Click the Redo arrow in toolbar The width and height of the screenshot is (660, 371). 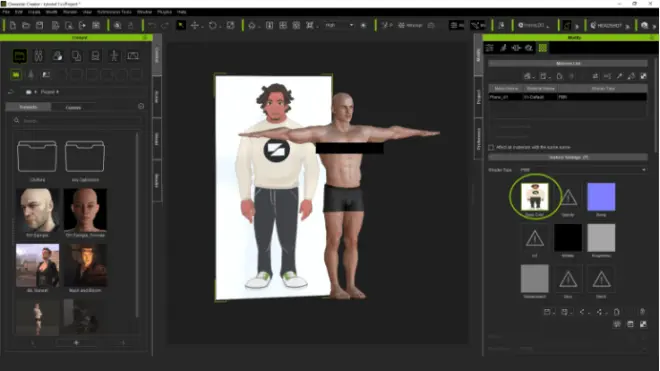pyautogui.click(x=165, y=26)
